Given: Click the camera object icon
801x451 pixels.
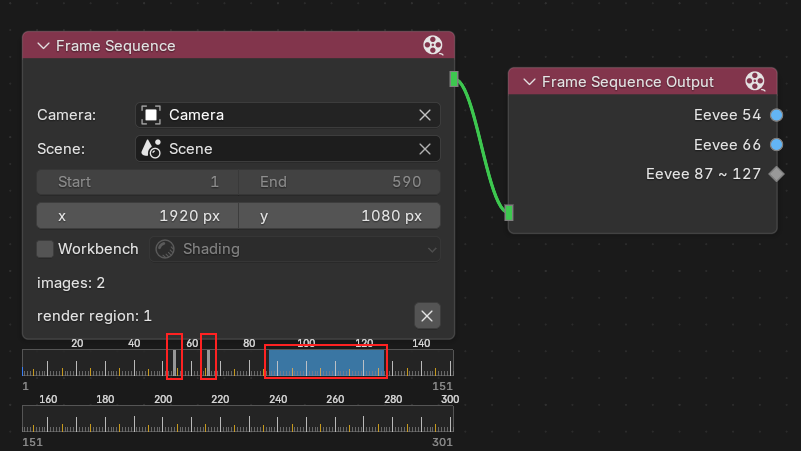Looking at the screenshot, I should 151,115.
